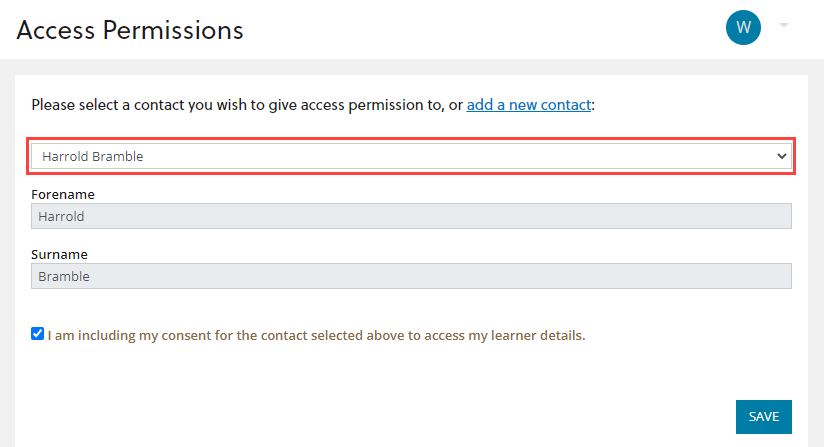824x447 pixels.
Task: Open the W user avatar menu
Action: point(743,27)
